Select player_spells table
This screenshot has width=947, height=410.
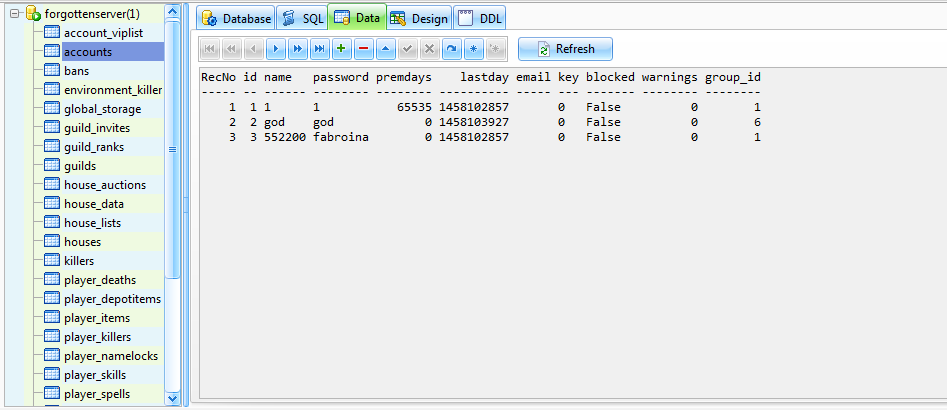point(97,394)
